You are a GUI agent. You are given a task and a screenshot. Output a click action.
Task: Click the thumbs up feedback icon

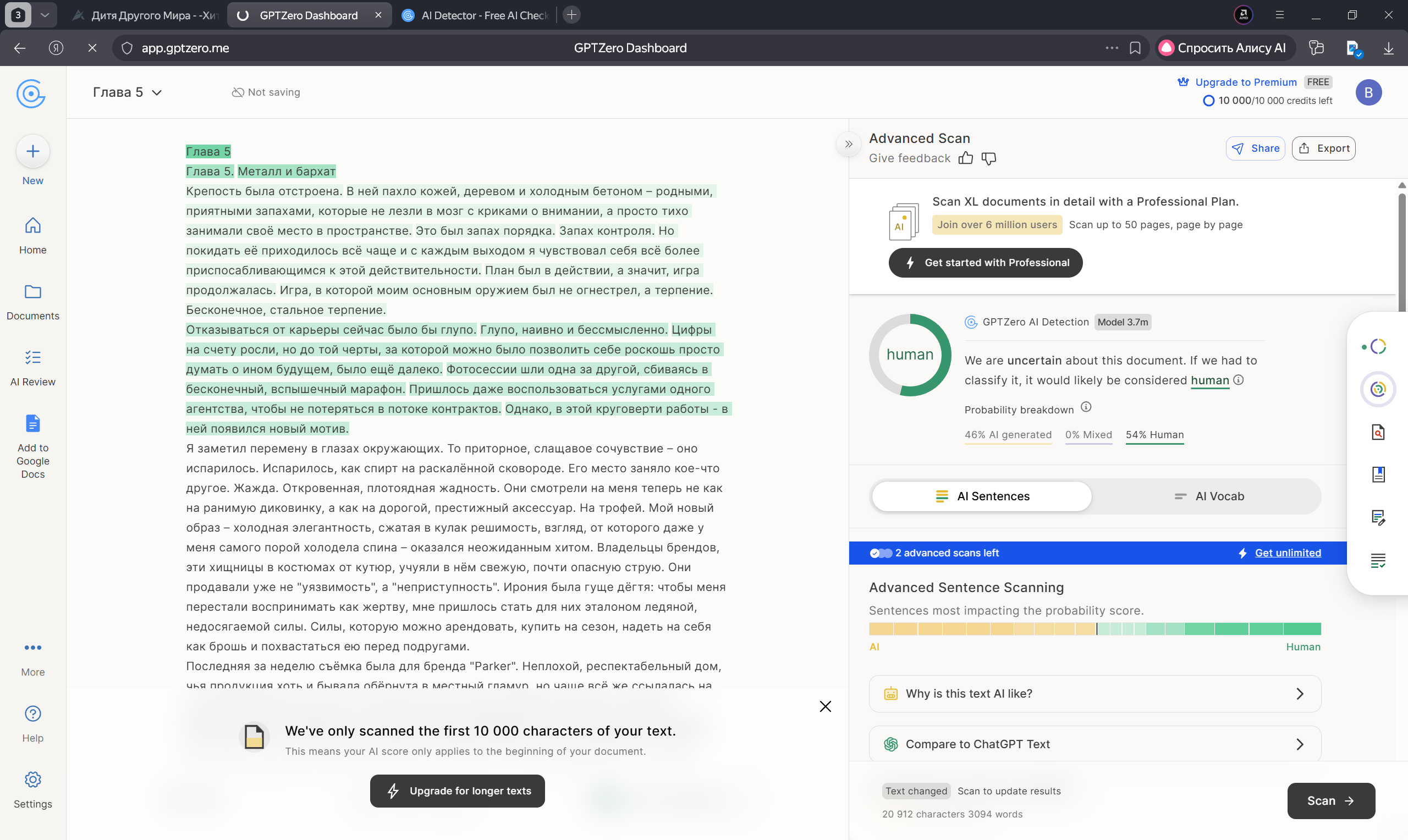[x=965, y=158]
